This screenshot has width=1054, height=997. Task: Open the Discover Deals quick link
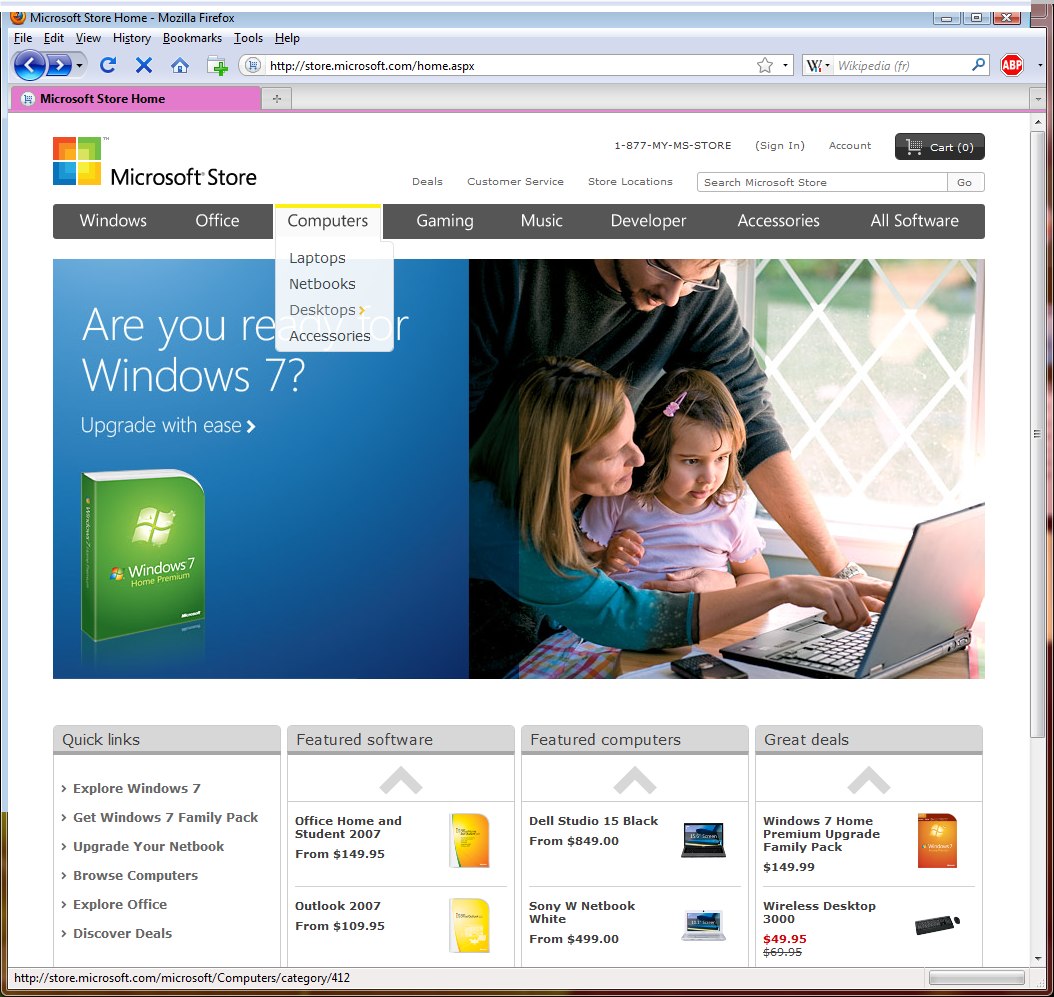coord(122,933)
